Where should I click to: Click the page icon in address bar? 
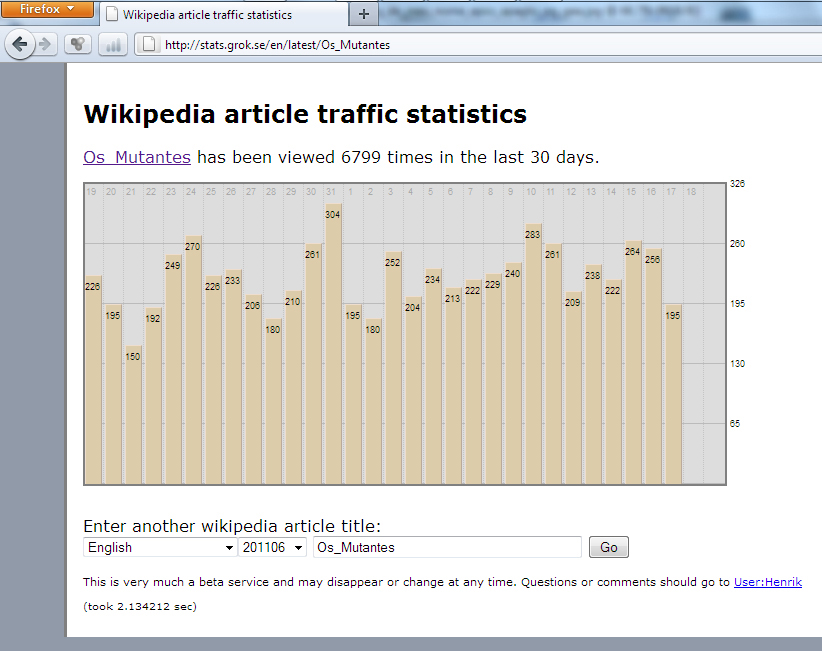pyautogui.click(x=148, y=44)
